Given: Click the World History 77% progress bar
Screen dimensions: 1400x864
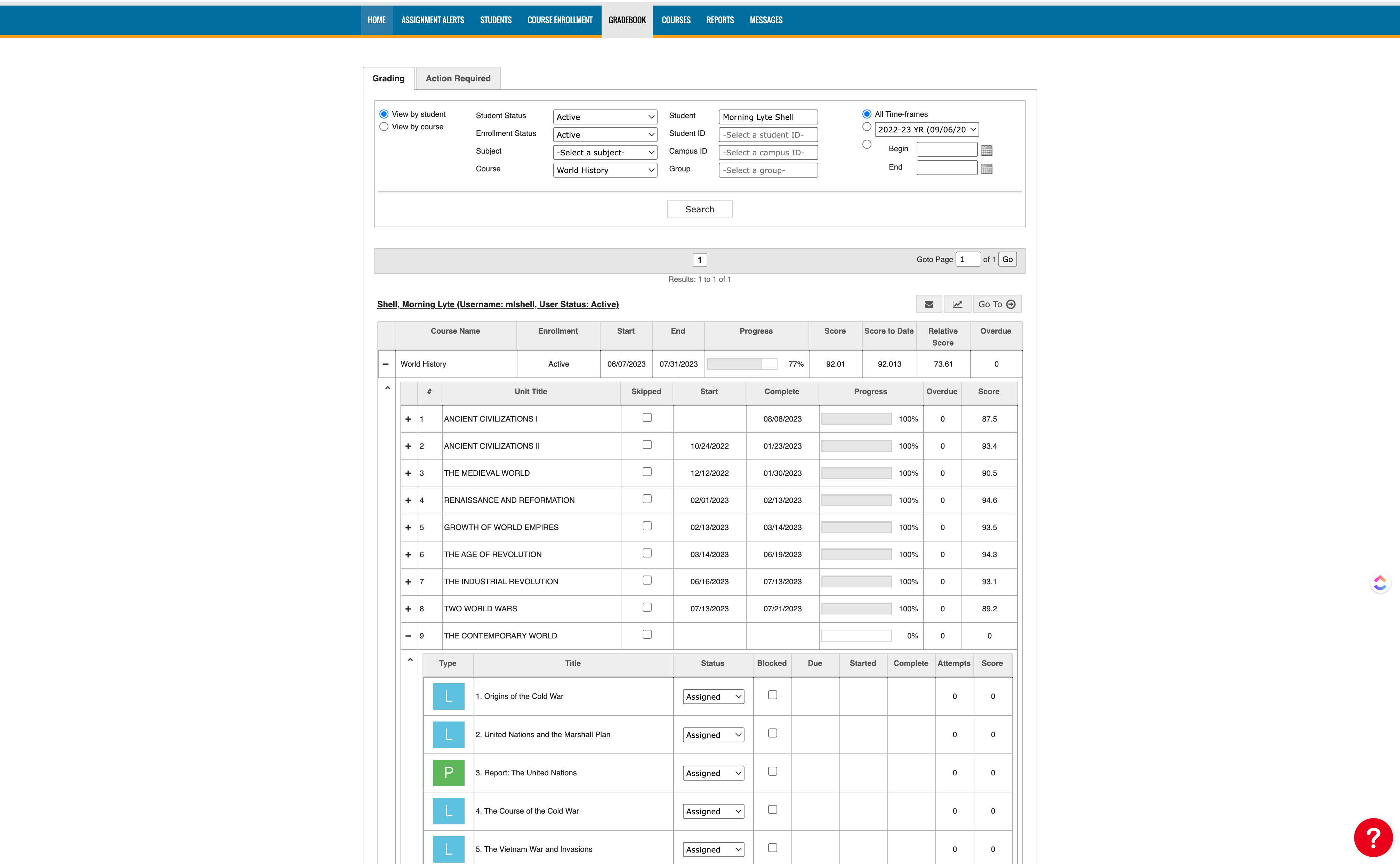Looking at the screenshot, I should 742,364.
